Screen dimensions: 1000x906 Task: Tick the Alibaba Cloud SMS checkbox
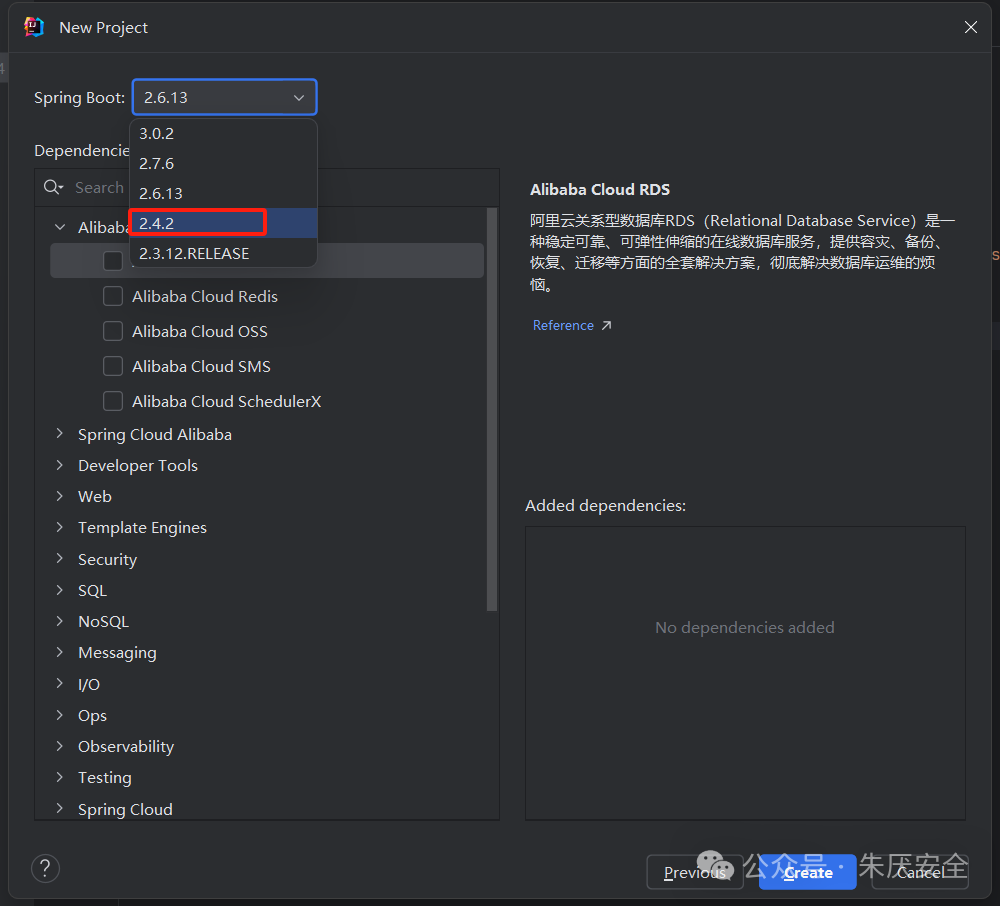point(113,367)
